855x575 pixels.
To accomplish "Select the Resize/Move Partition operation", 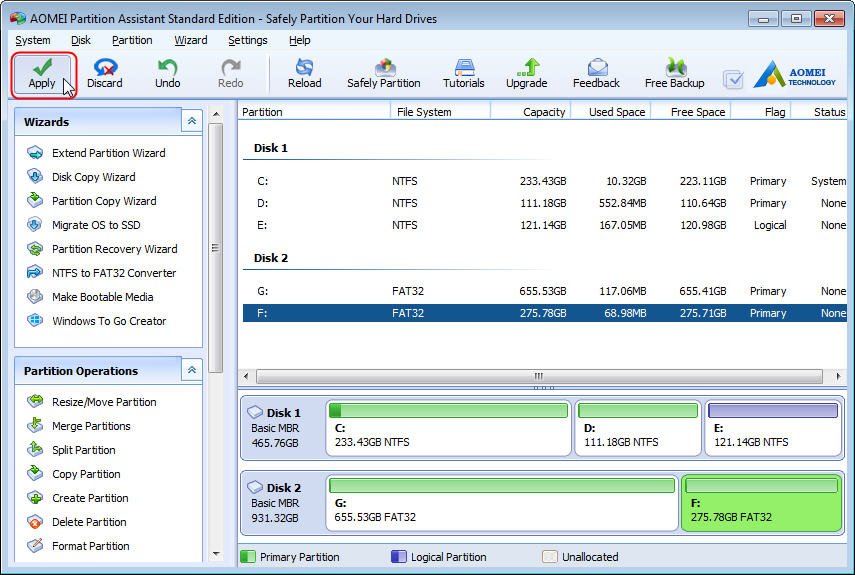I will click(x=104, y=402).
